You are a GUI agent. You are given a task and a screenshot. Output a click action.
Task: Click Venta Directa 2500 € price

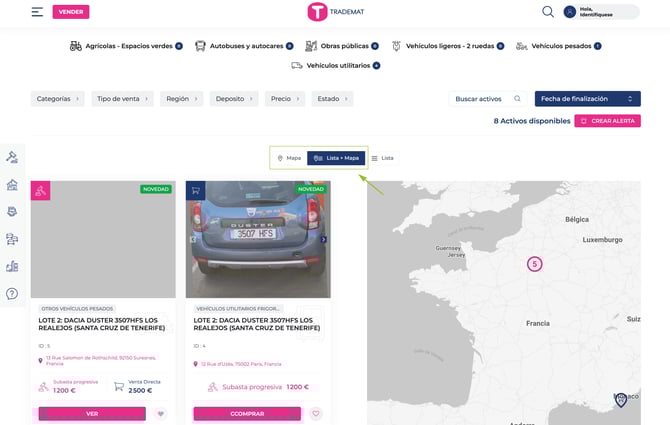138,387
